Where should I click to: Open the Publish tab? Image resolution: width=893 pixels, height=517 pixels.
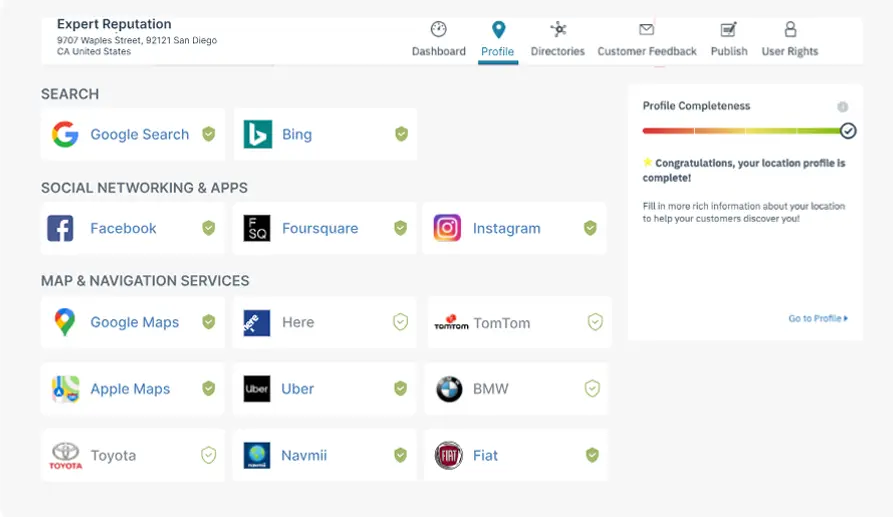pos(729,40)
